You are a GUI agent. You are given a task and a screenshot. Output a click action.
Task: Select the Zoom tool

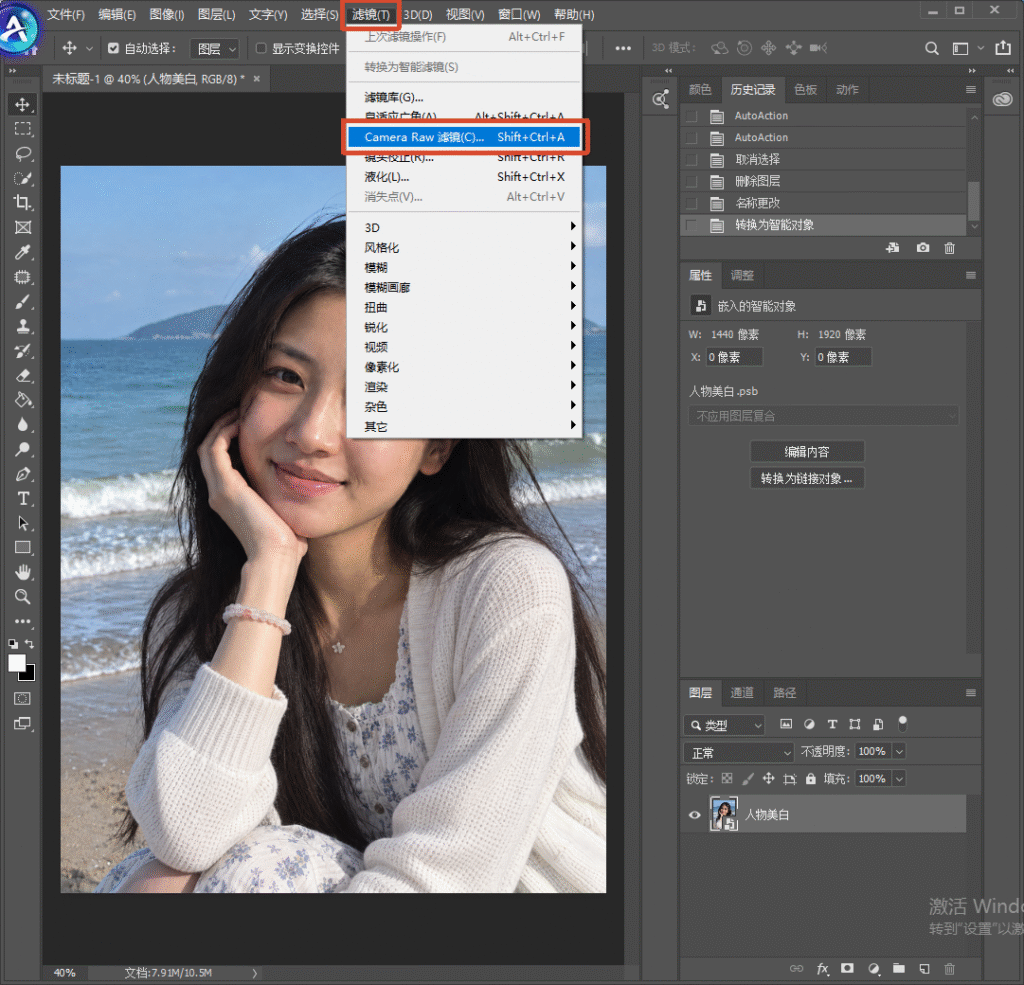(23, 596)
